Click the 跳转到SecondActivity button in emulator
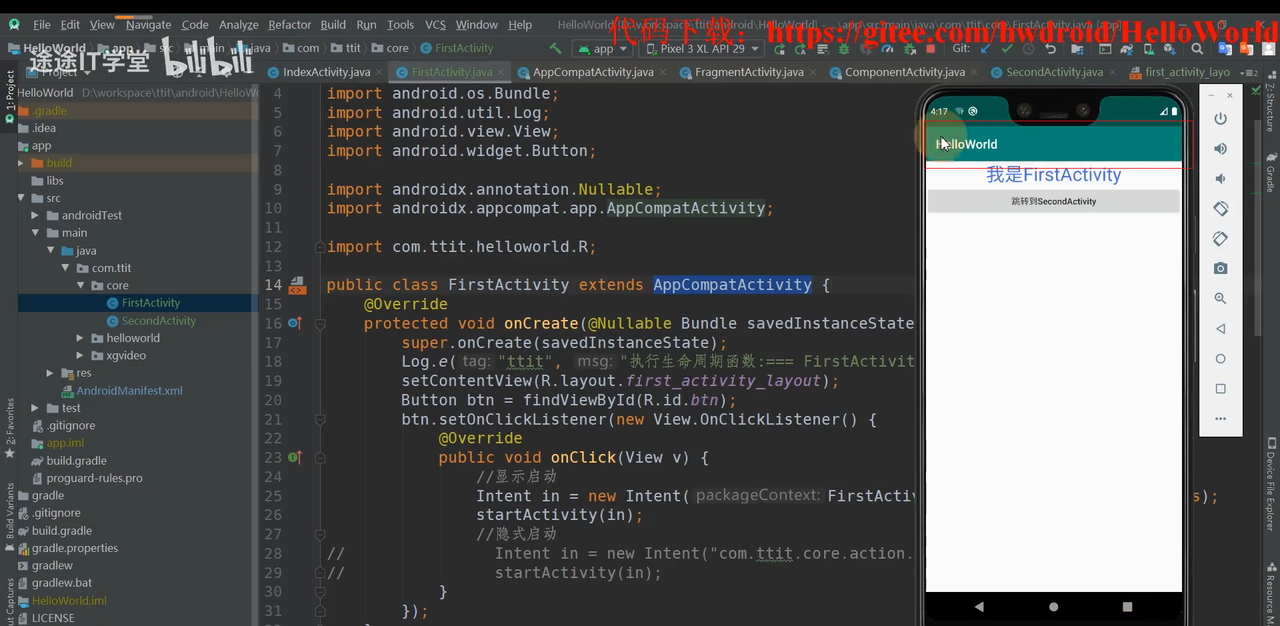 point(1053,201)
